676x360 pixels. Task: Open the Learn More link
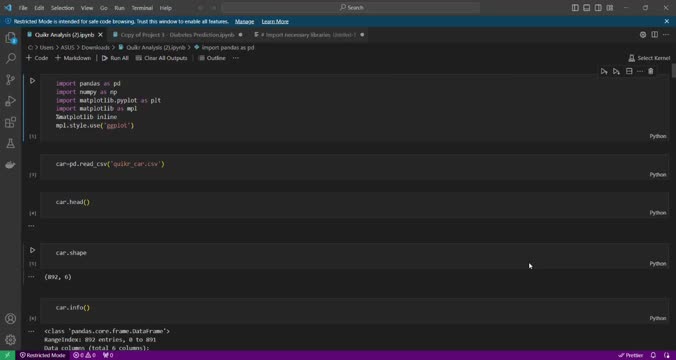(x=275, y=22)
